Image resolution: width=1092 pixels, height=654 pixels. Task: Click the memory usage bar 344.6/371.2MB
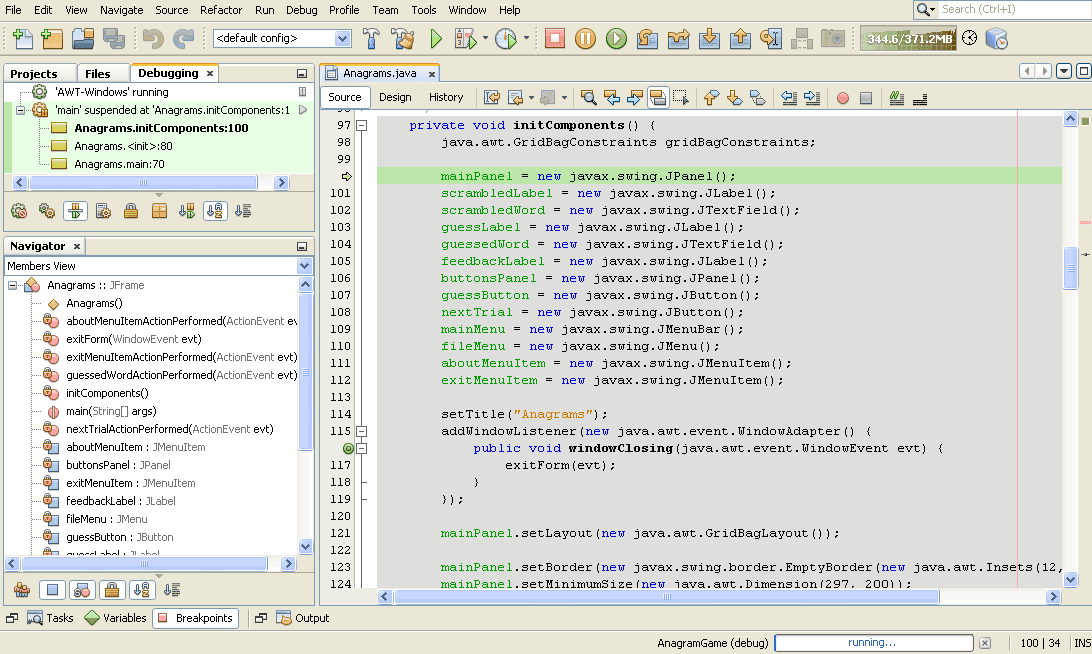[x=908, y=39]
